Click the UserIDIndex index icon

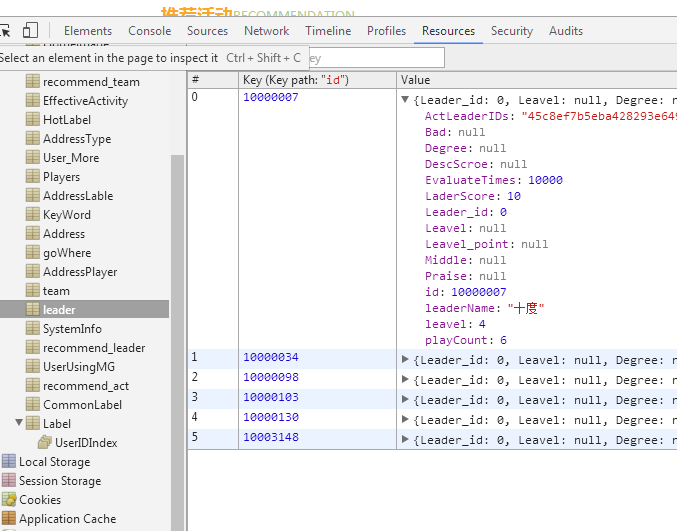tap(45, 442)
